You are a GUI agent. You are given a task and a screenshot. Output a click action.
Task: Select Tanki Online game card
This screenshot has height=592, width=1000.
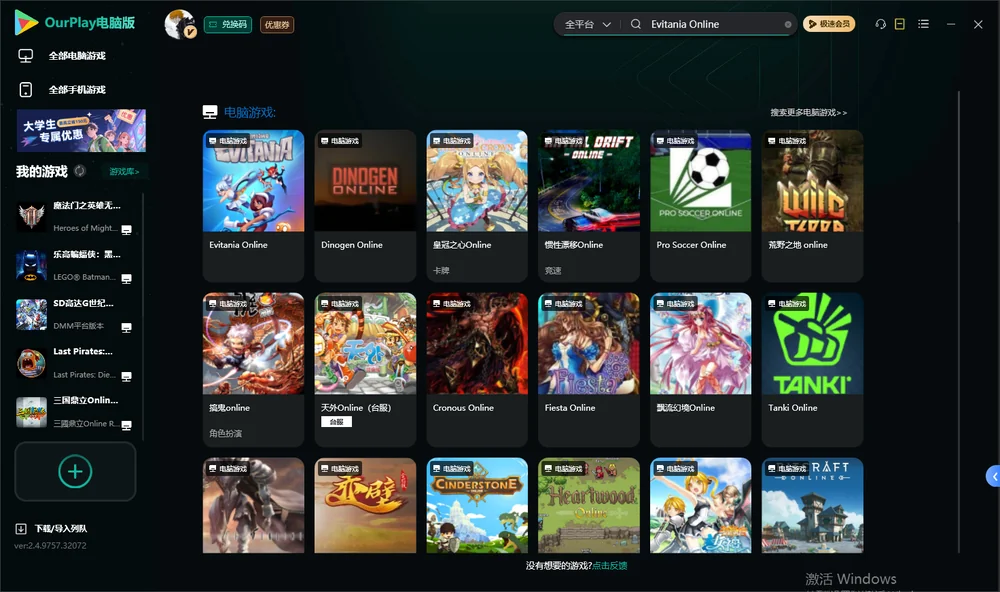812,369
